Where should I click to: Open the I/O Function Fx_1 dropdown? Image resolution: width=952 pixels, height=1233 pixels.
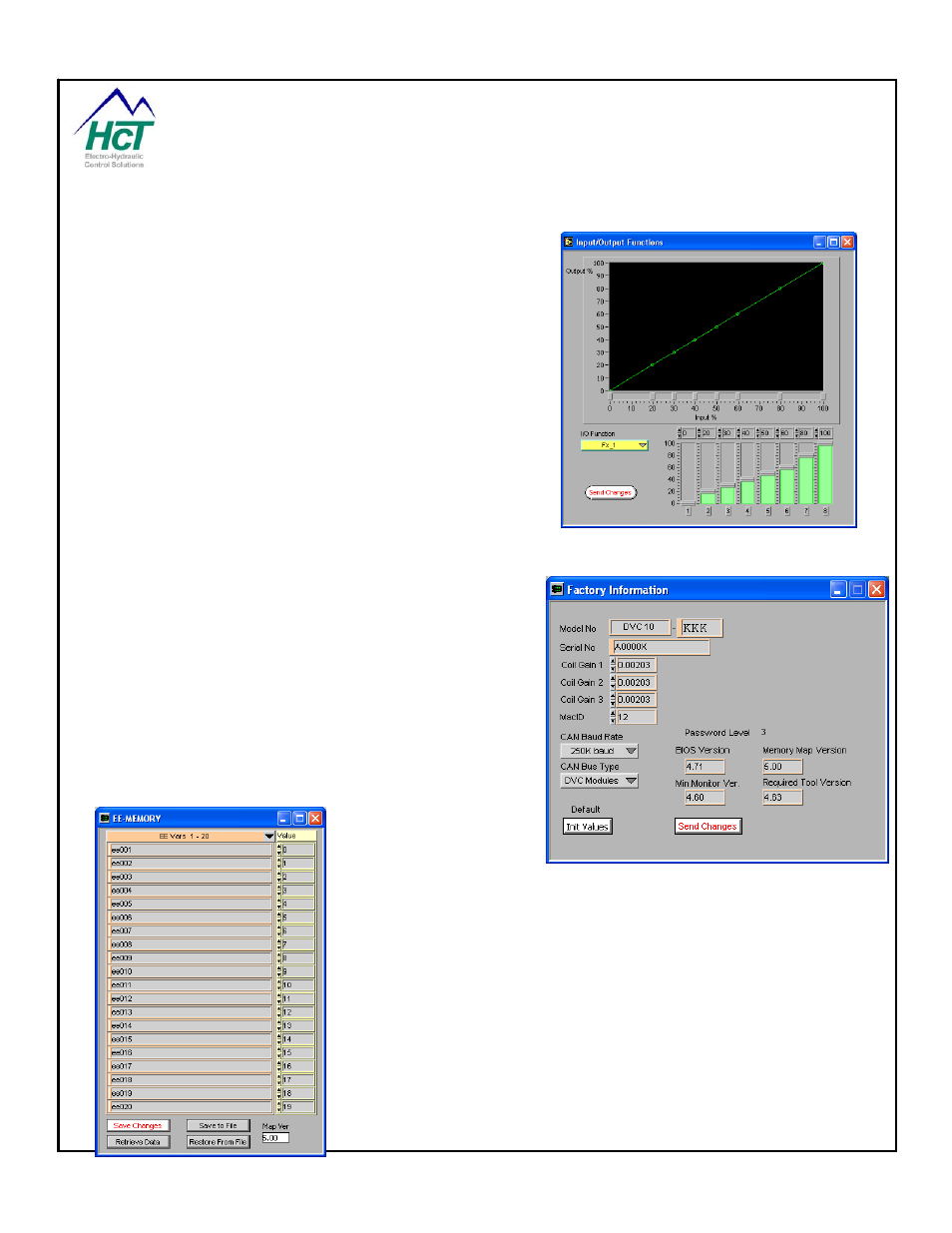[642, 445]
